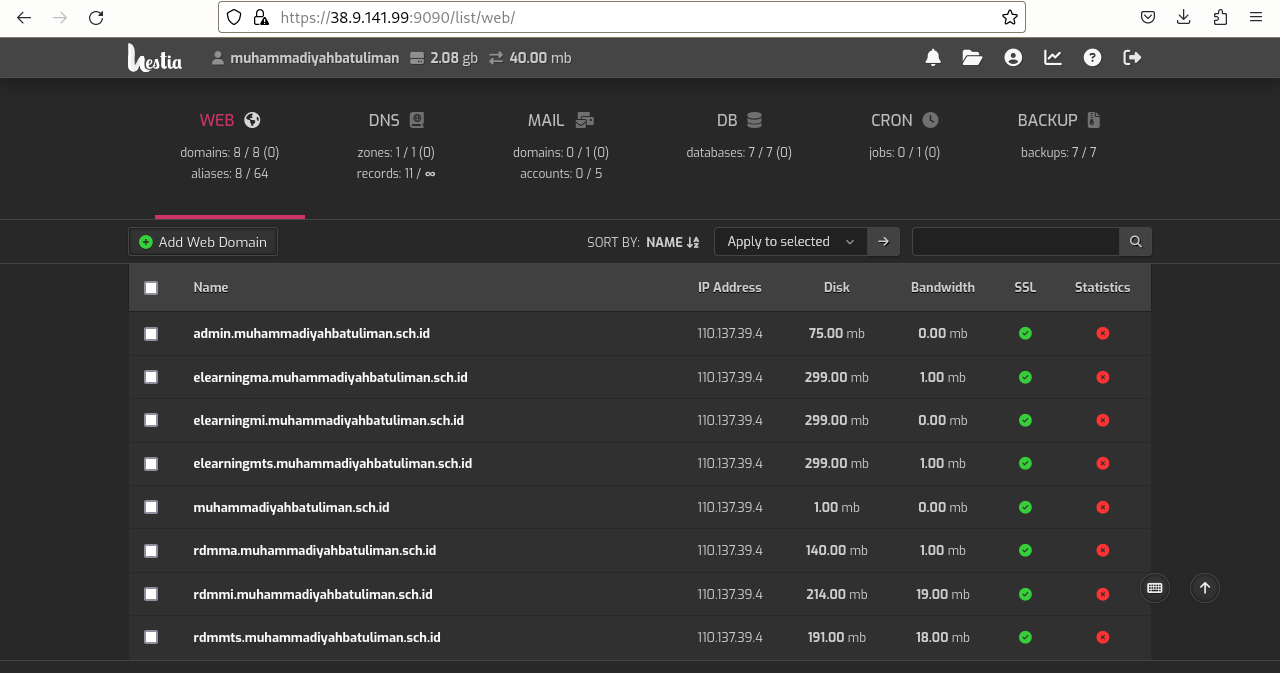The height and width of the screenshot is (673, 1280).
Task: Open the Sort By Name dropdown
Action: click(x=672, y=242)
